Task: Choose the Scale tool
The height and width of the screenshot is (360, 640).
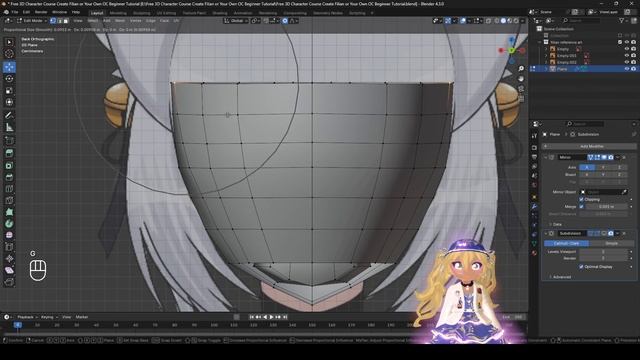Action: click(x=9, y=91)
